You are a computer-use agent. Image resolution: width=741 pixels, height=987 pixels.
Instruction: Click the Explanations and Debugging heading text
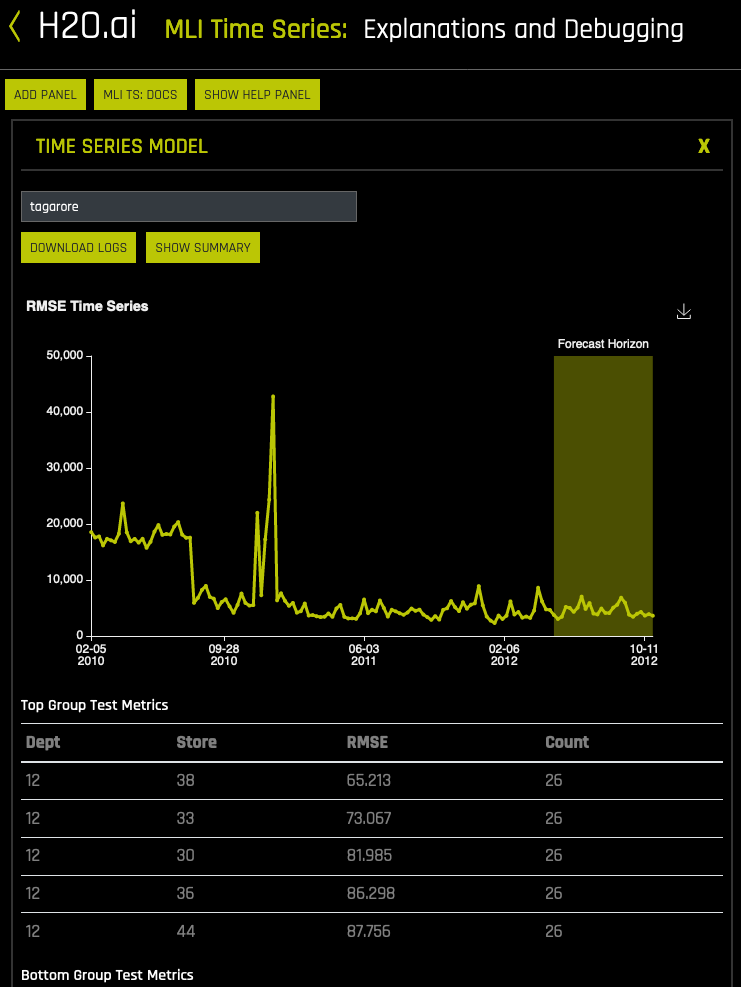(x=523, y=30)
